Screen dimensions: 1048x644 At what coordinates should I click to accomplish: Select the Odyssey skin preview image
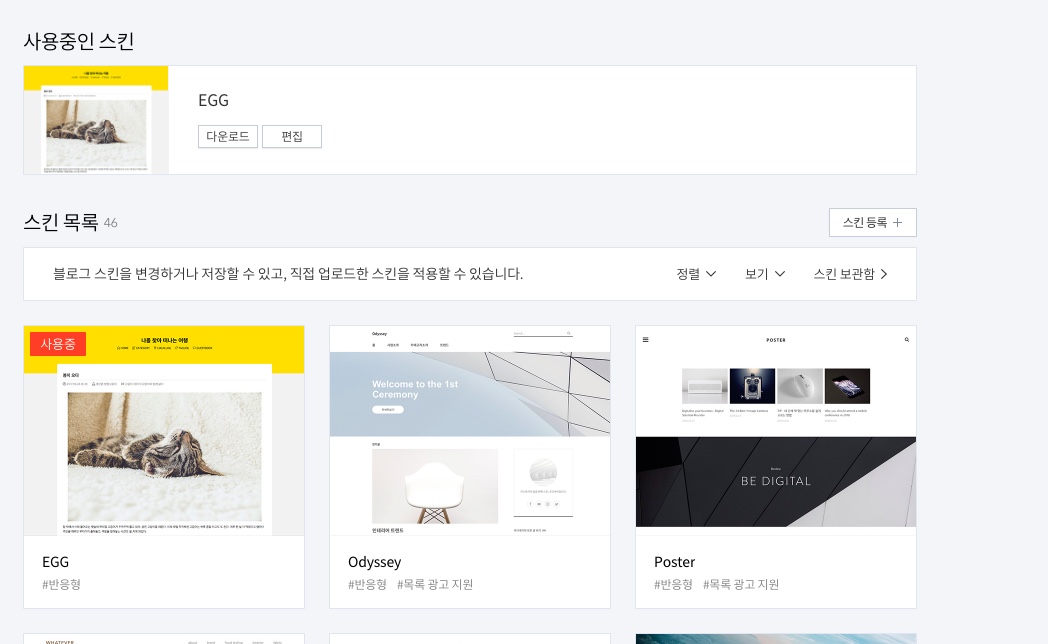[x=470, y=430]
